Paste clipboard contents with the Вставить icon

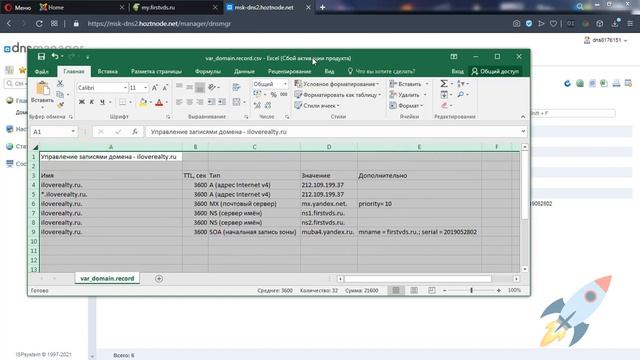pyautogui.click(x=42, y=88)
